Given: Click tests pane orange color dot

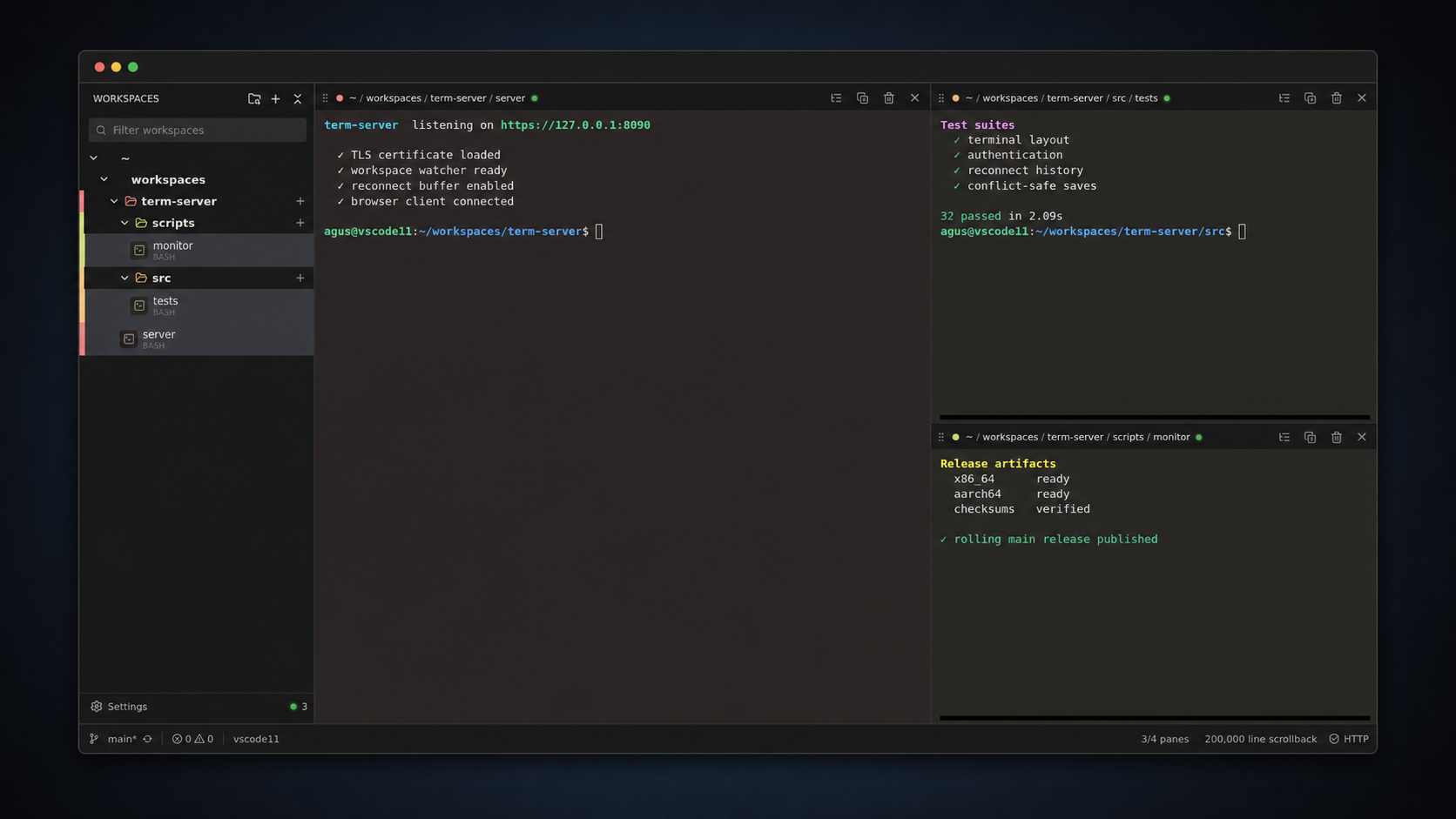Looking at the screenshot, I should tap(955, 98).
